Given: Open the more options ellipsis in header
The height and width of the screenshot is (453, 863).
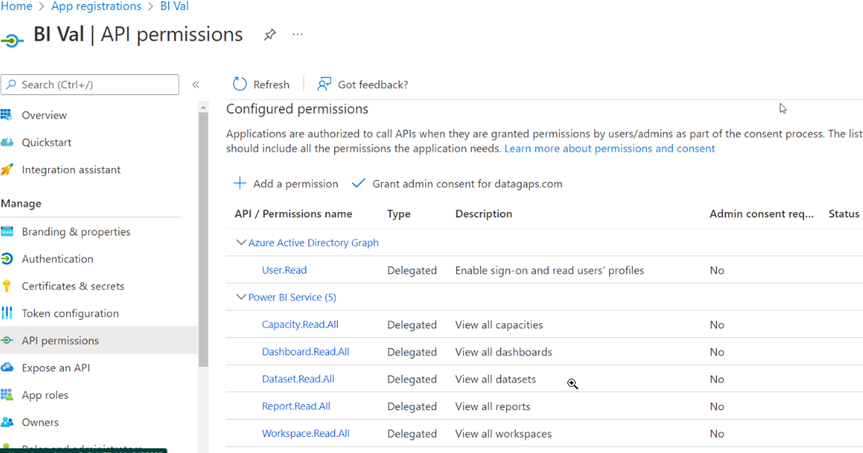Looking at the screenshot, I should pos(297,35).
